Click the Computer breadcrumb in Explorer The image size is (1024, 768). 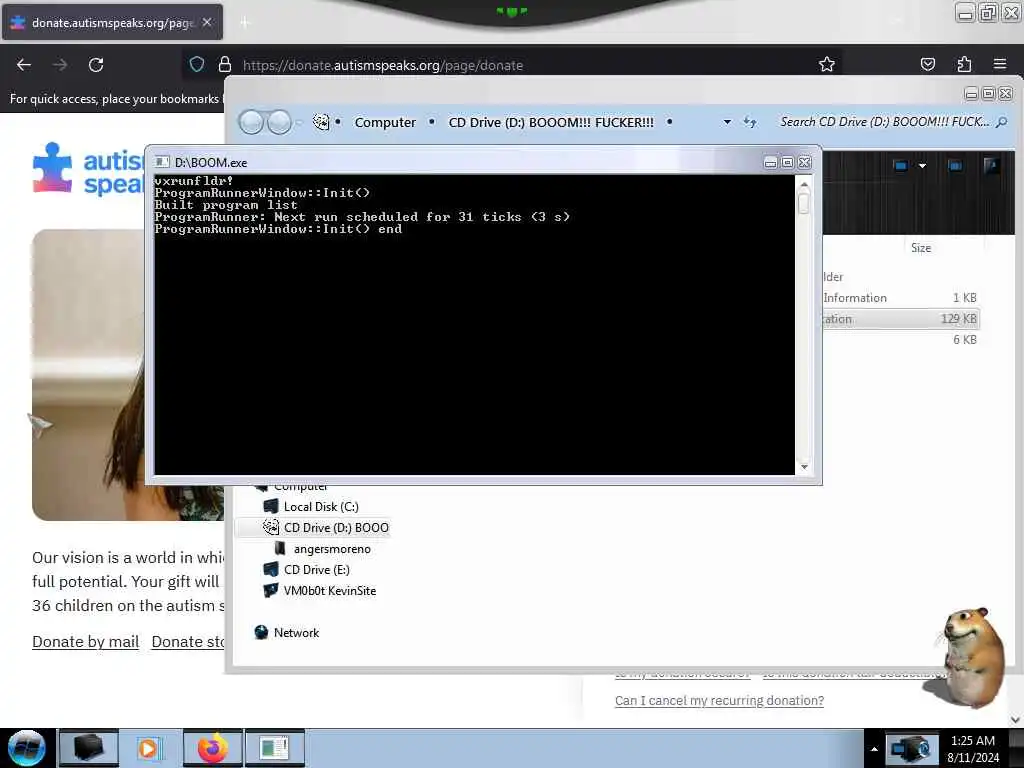(x=385, y=123)
